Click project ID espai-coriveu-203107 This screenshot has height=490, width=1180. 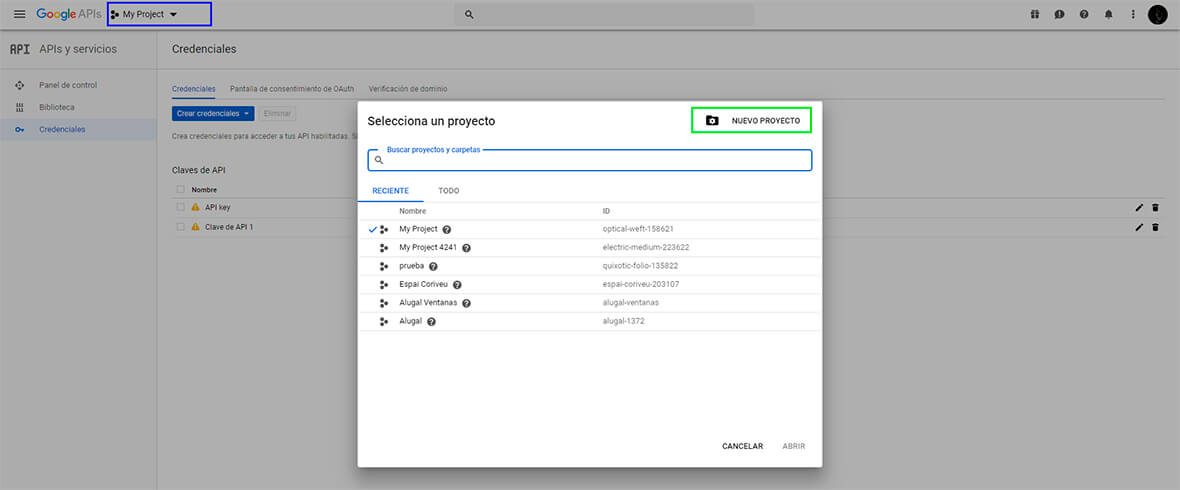641,284
